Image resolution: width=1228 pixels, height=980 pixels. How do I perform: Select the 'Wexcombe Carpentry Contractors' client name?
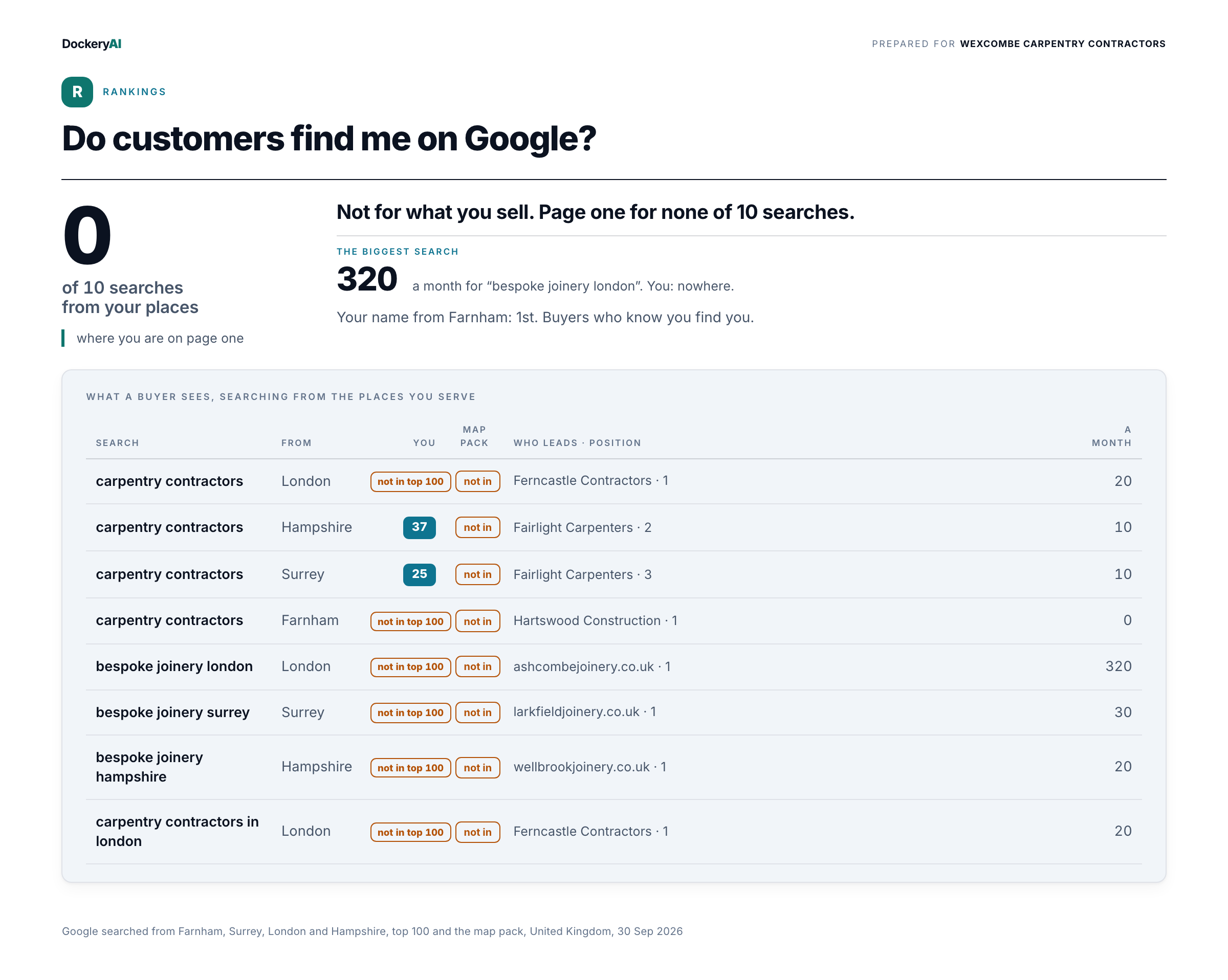tap(1062, 44)
